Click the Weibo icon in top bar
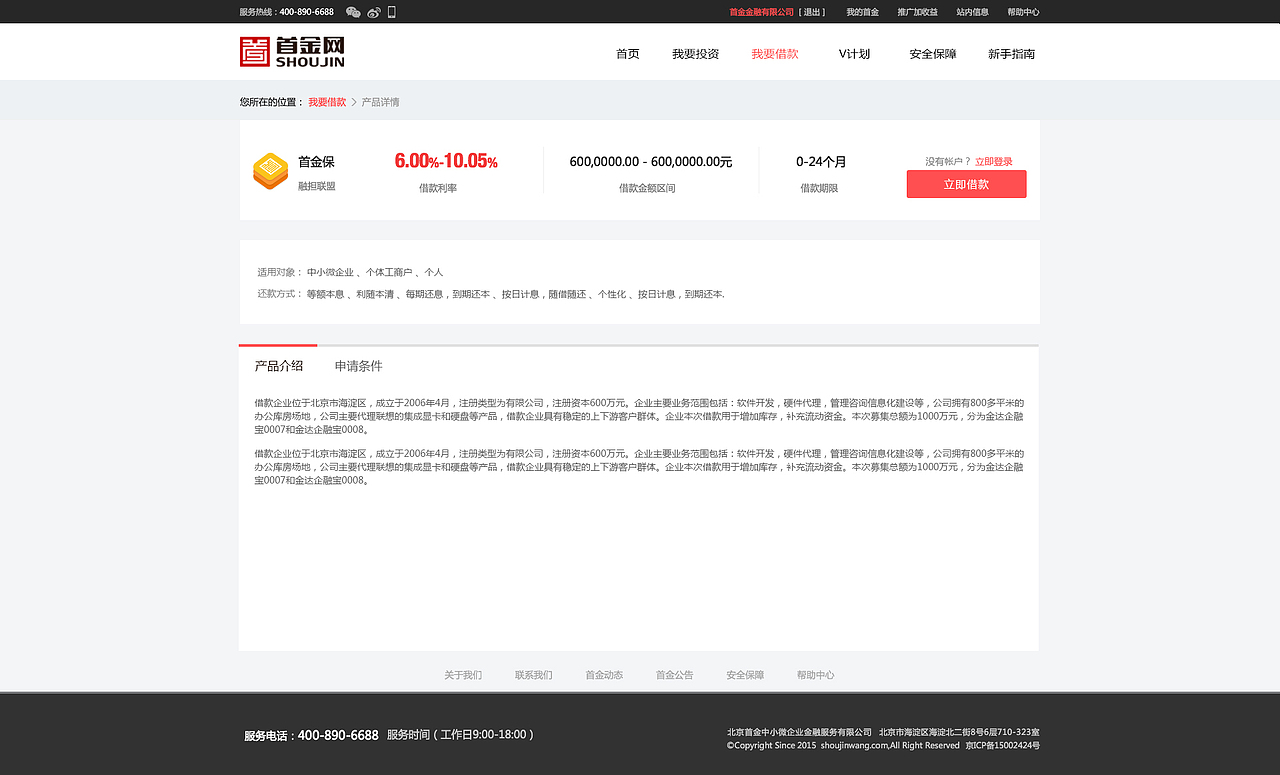 pos(374,12)
